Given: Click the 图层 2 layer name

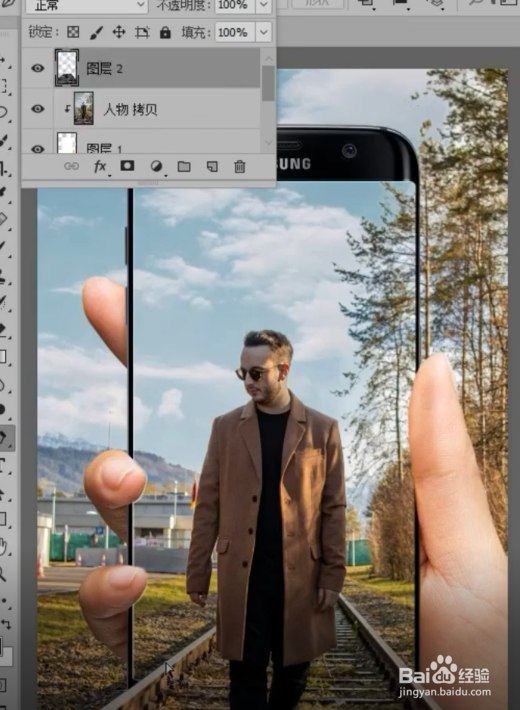Looking at the screenshot, I should tap(105, 69).
